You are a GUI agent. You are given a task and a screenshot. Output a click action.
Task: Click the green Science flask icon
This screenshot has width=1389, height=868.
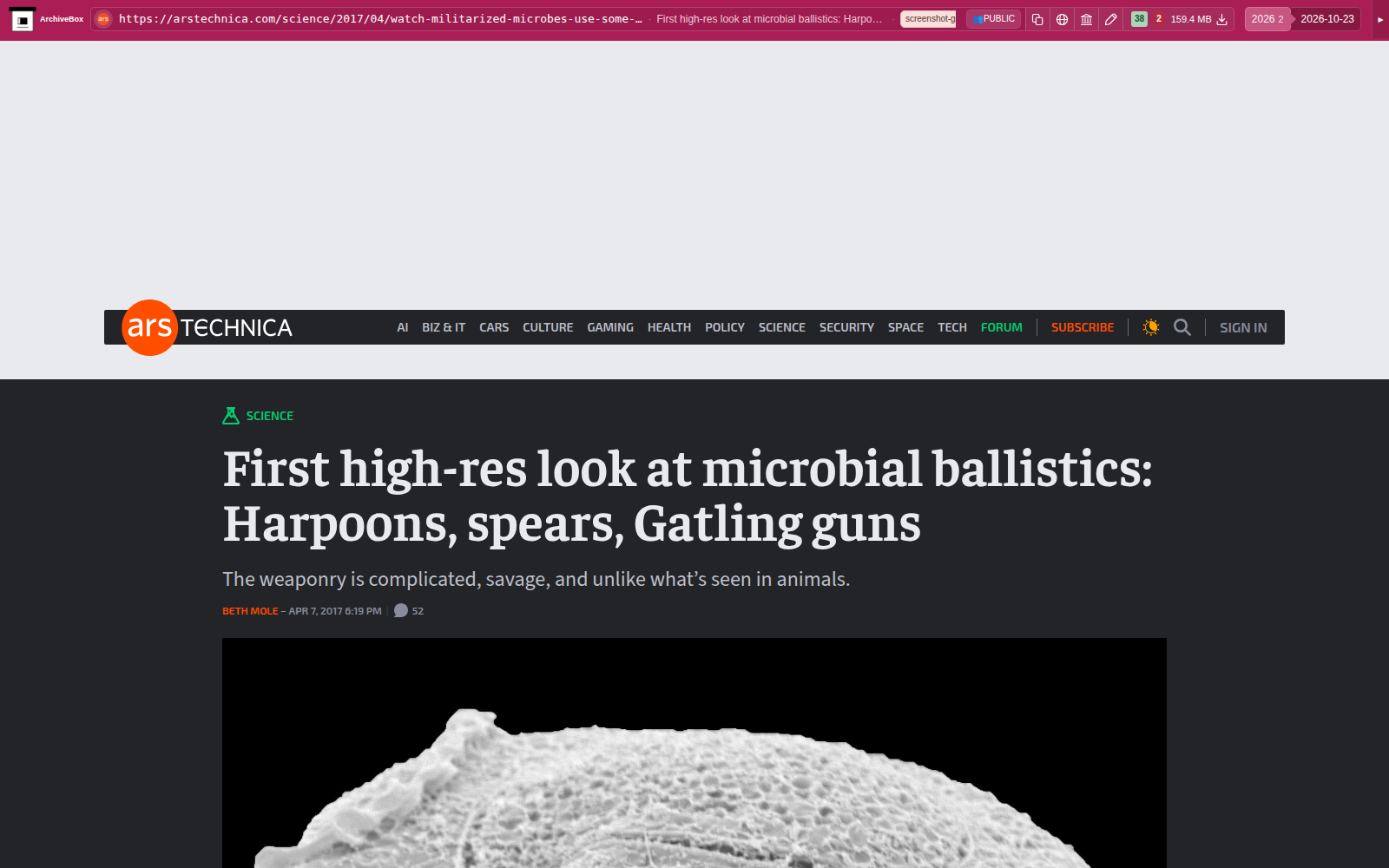click(231, 416)
